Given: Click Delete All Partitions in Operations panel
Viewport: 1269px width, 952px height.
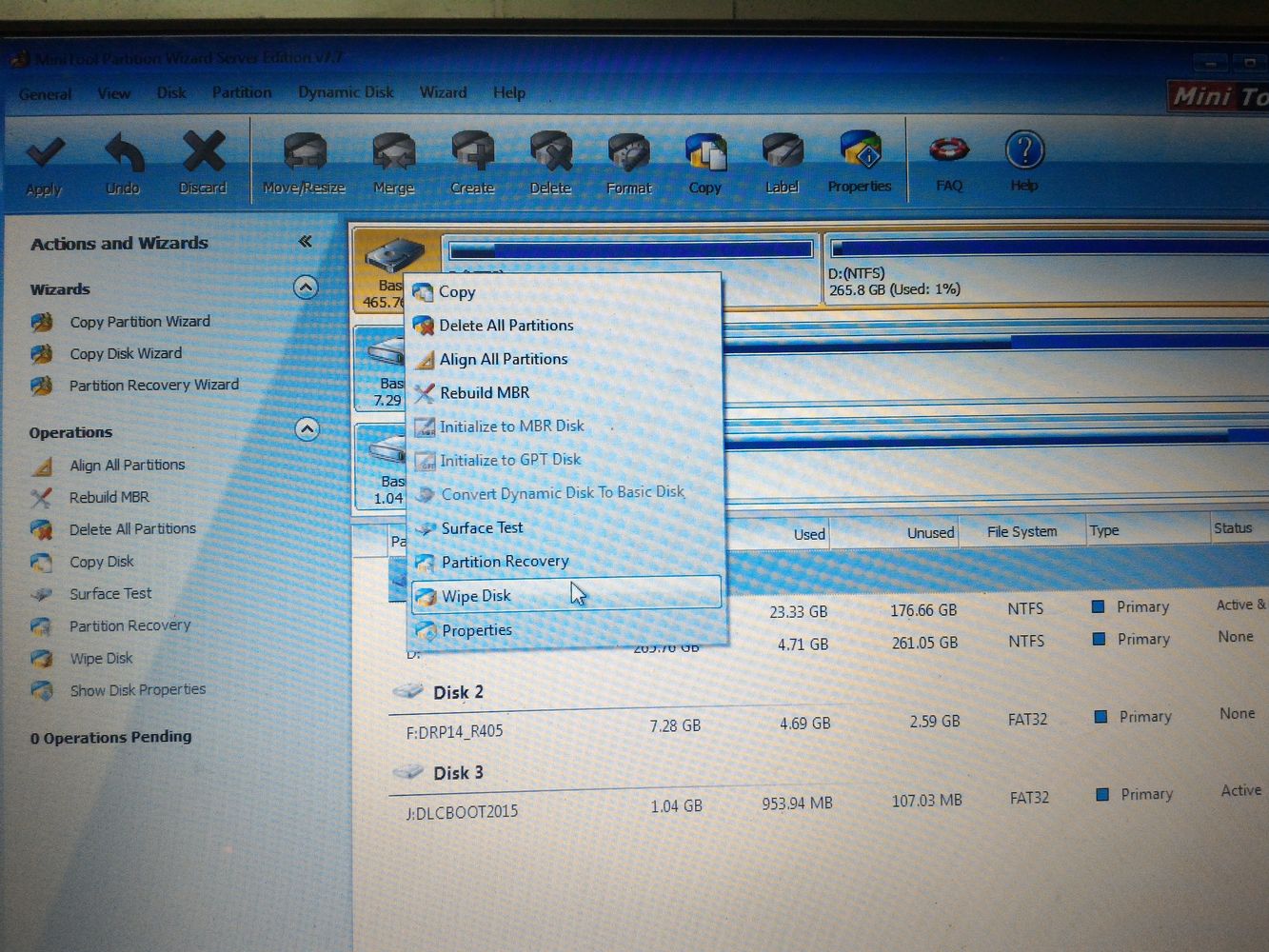Looking at the screenshot, I should tap(132, 528).
